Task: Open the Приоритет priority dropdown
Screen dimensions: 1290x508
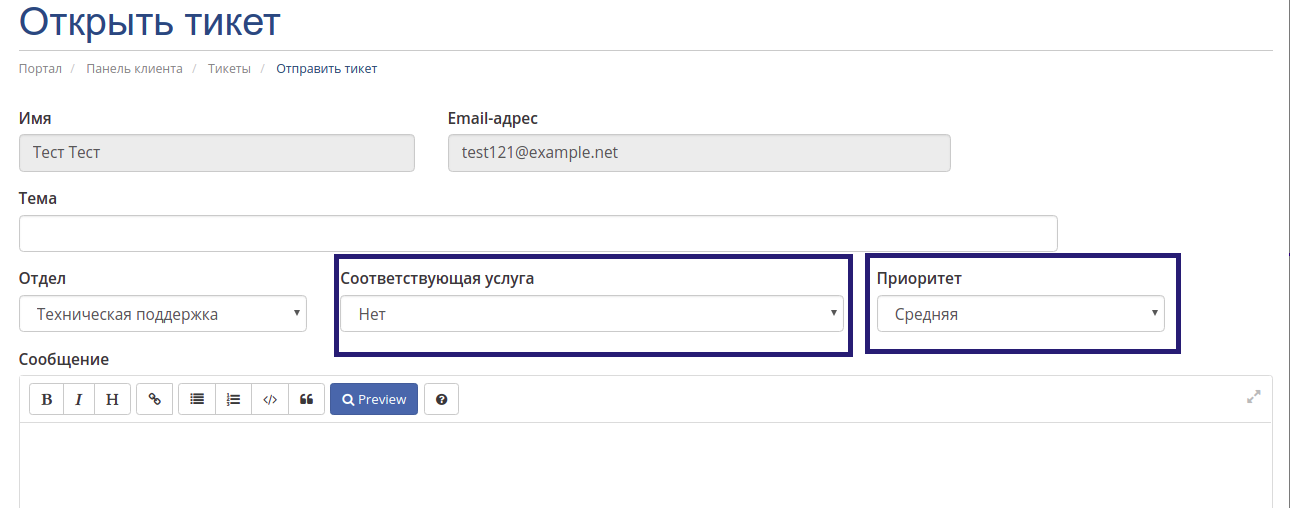Action: [x=1021, y=314]
